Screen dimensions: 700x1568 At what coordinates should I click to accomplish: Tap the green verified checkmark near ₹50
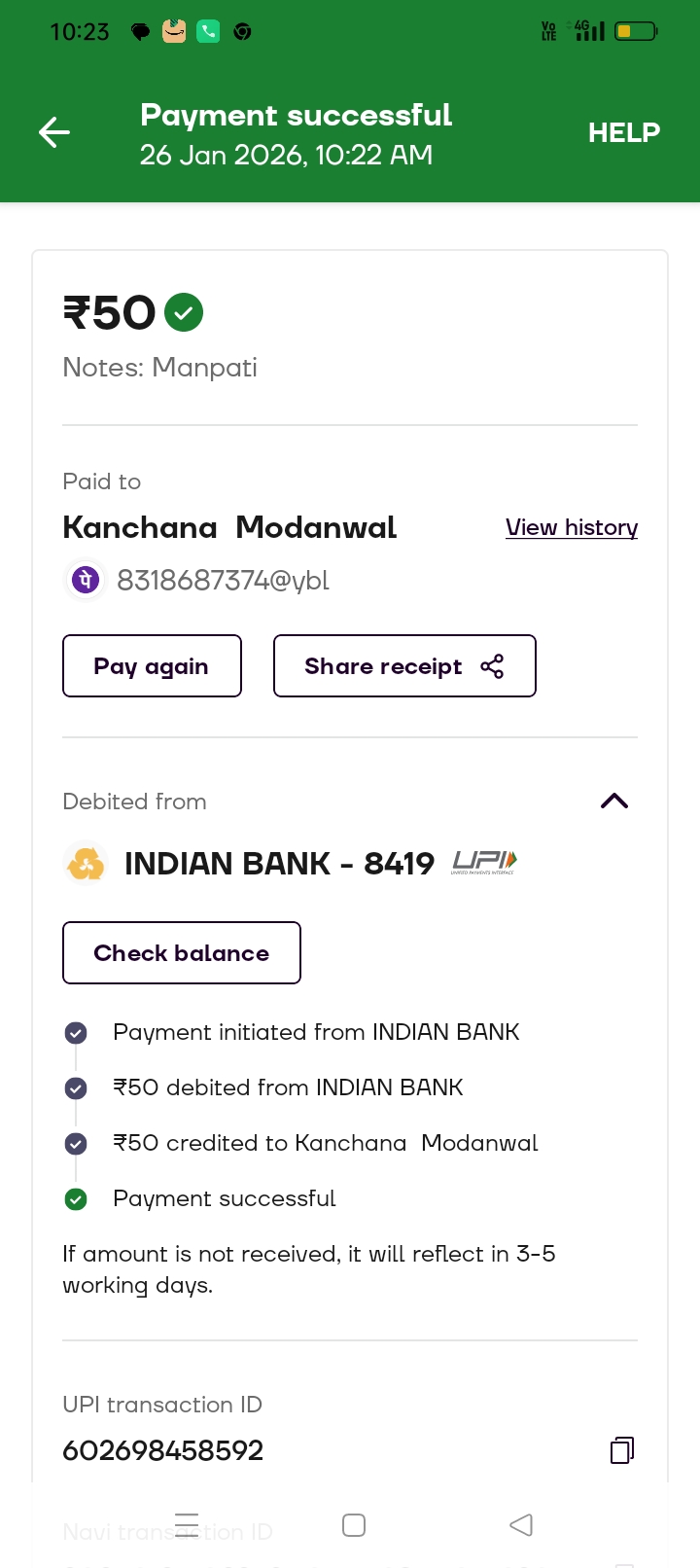(x=184, y=313)
